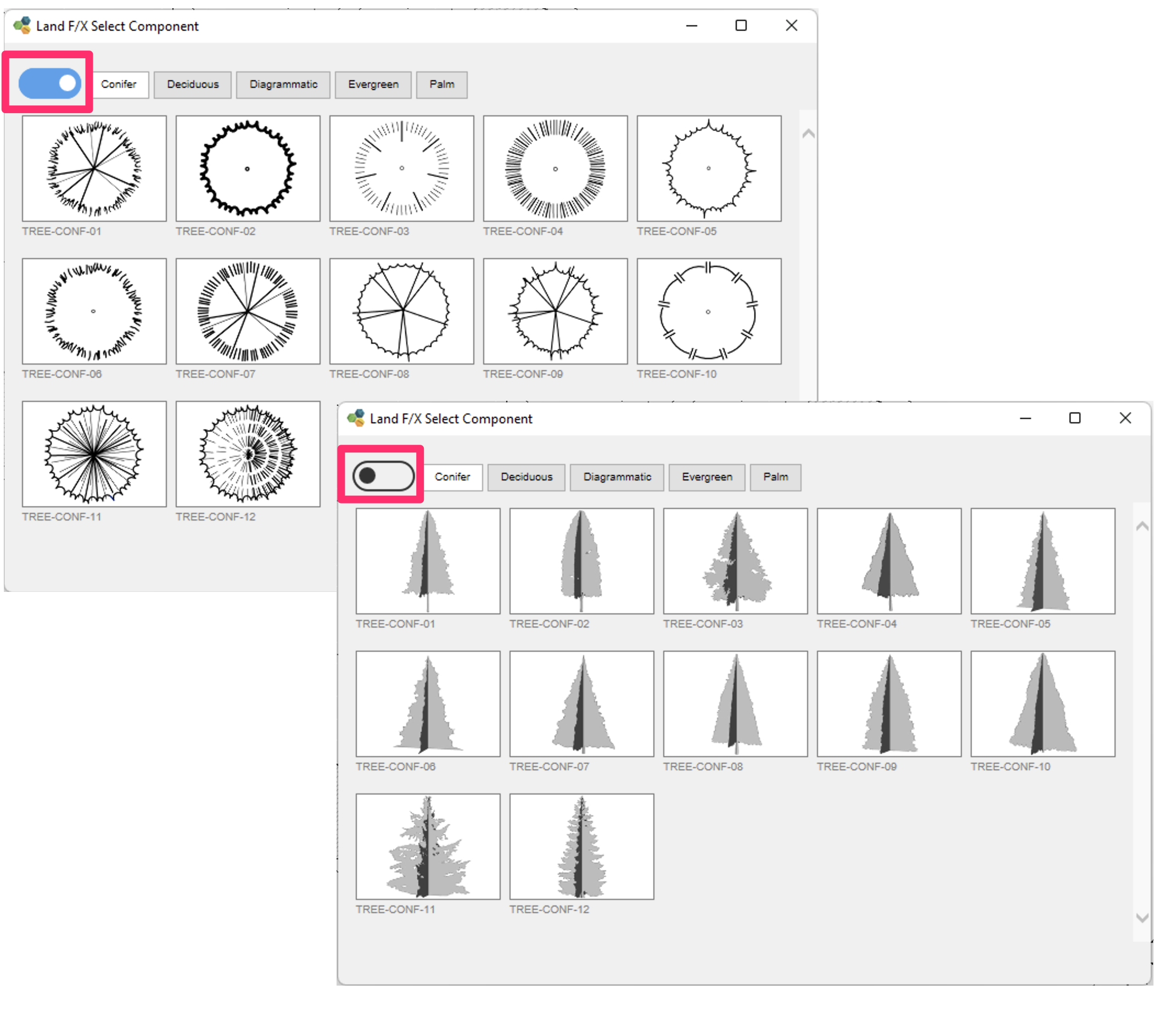Minimize the back Select Component window
The height and width of the screenshot is (1018, 1176).
tap(691, 26)
